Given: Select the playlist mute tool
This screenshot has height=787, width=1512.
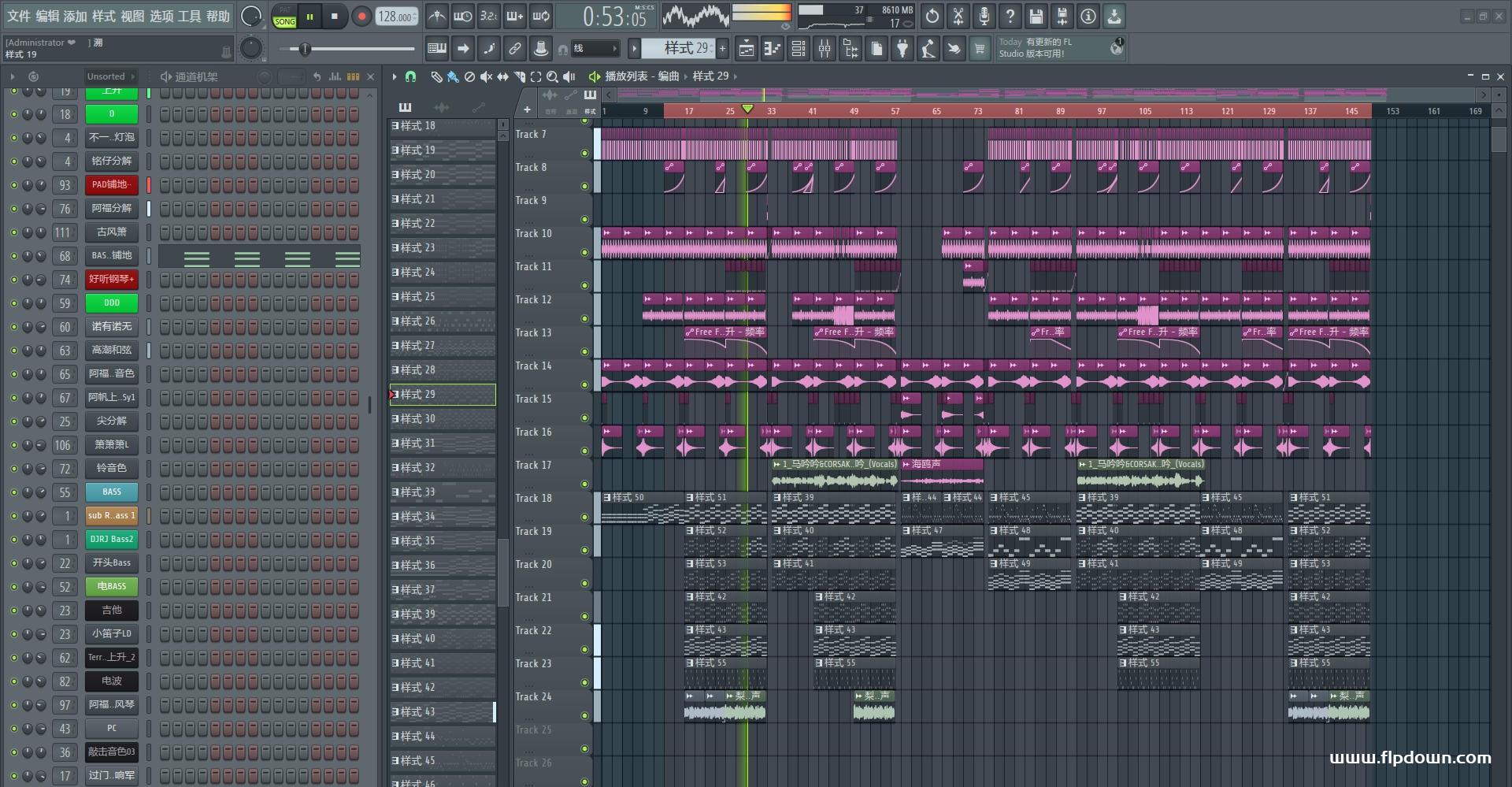Looking at the screenshot, I should pyautogui.click(x=486, y=76).
